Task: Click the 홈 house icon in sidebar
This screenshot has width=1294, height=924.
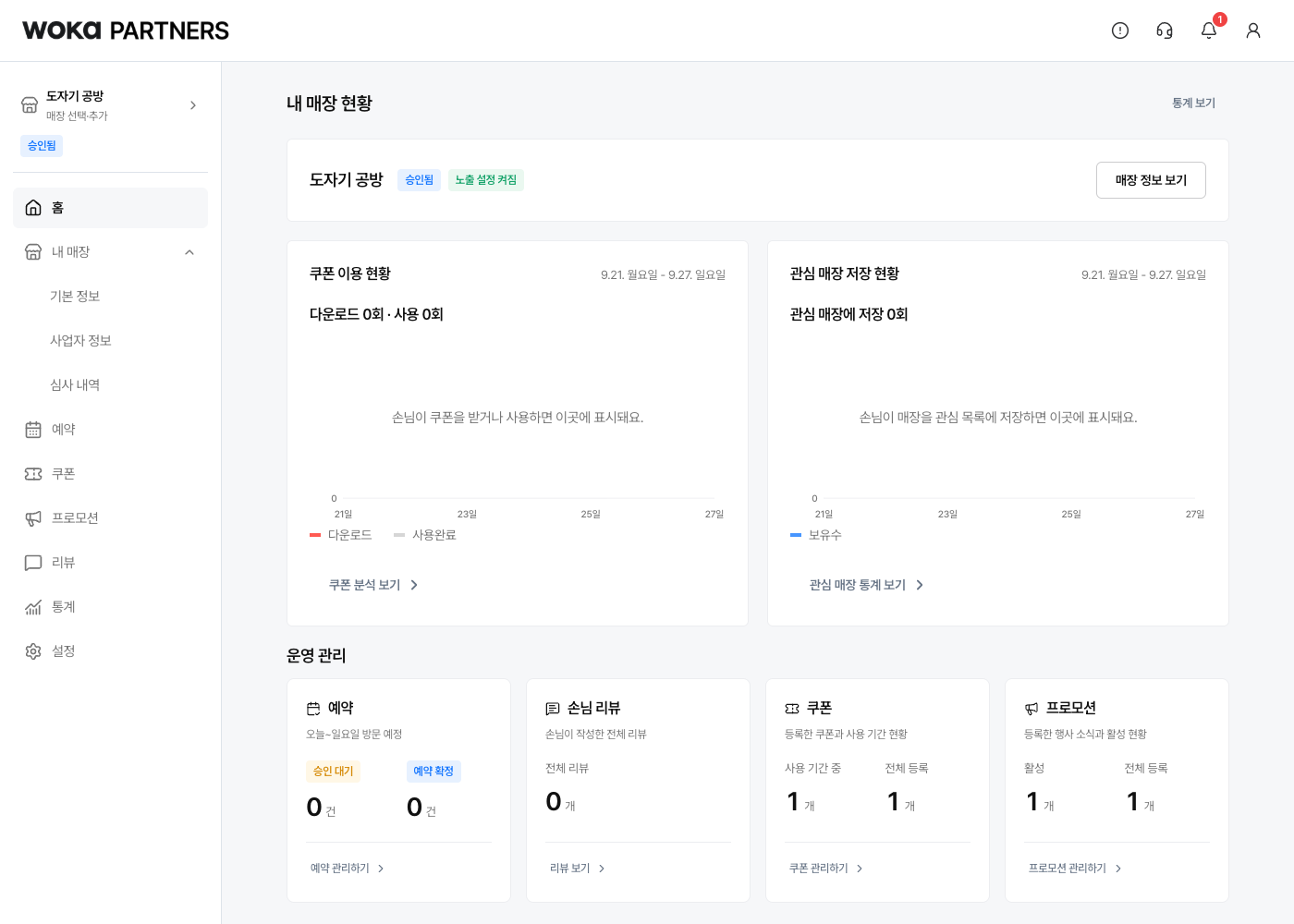Action: tap(33, 208)
